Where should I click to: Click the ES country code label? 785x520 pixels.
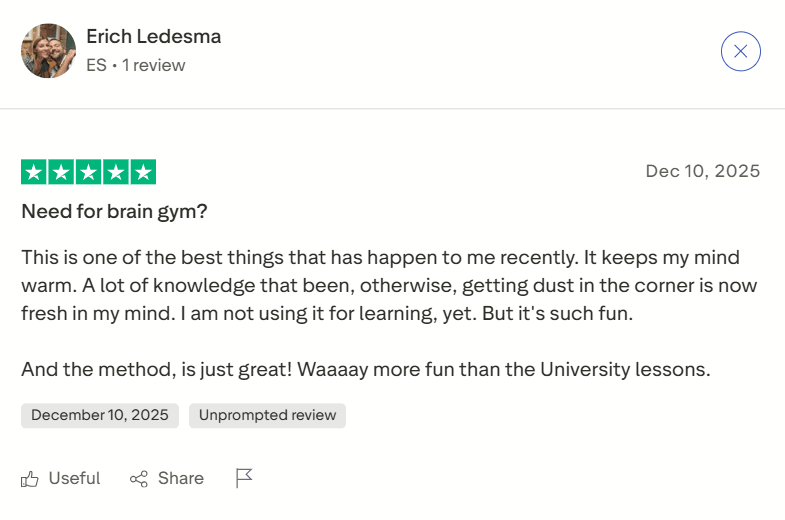click(96, 65)
